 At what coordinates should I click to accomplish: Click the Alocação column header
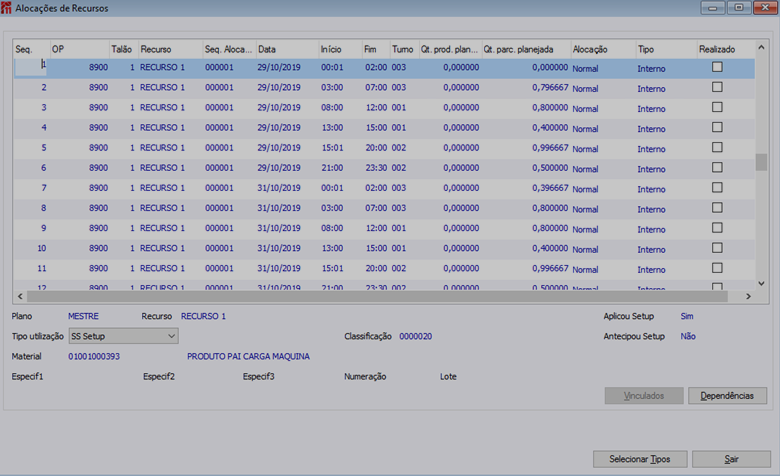tap(603, 49)
